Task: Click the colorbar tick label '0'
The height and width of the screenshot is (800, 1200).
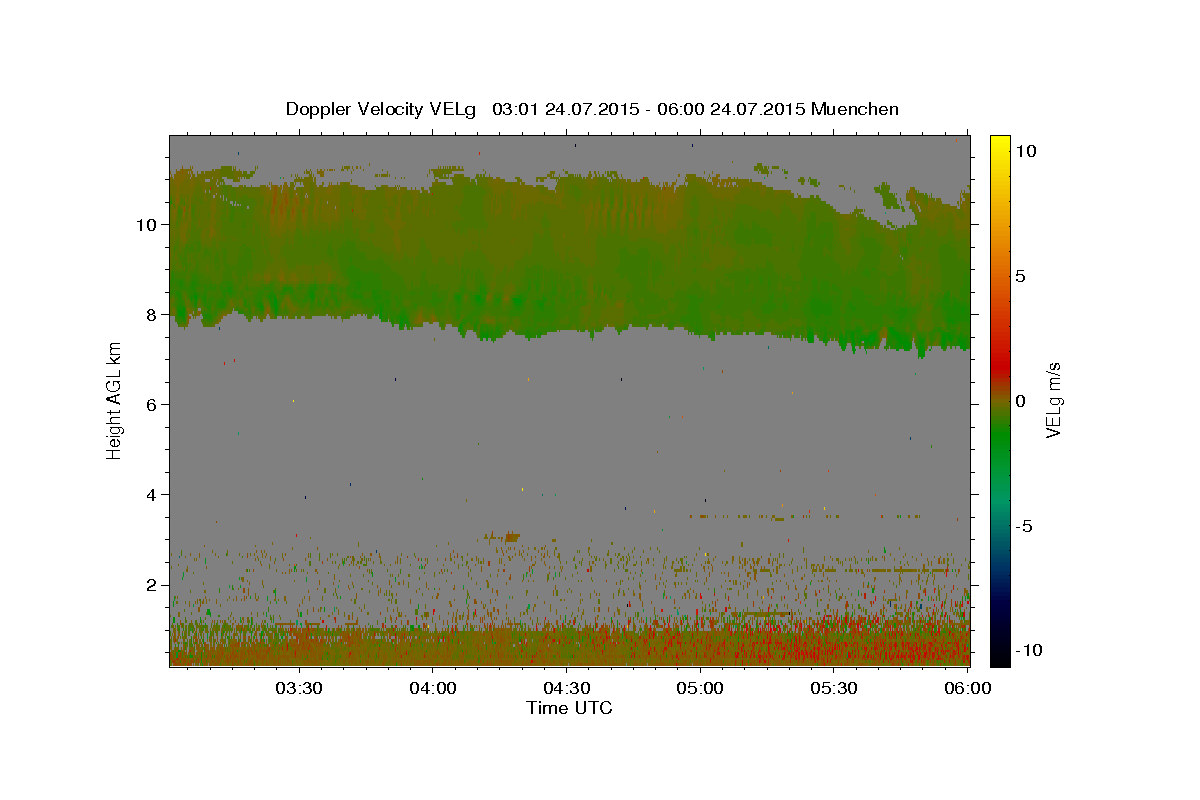Action: (x=1020, y=401)
